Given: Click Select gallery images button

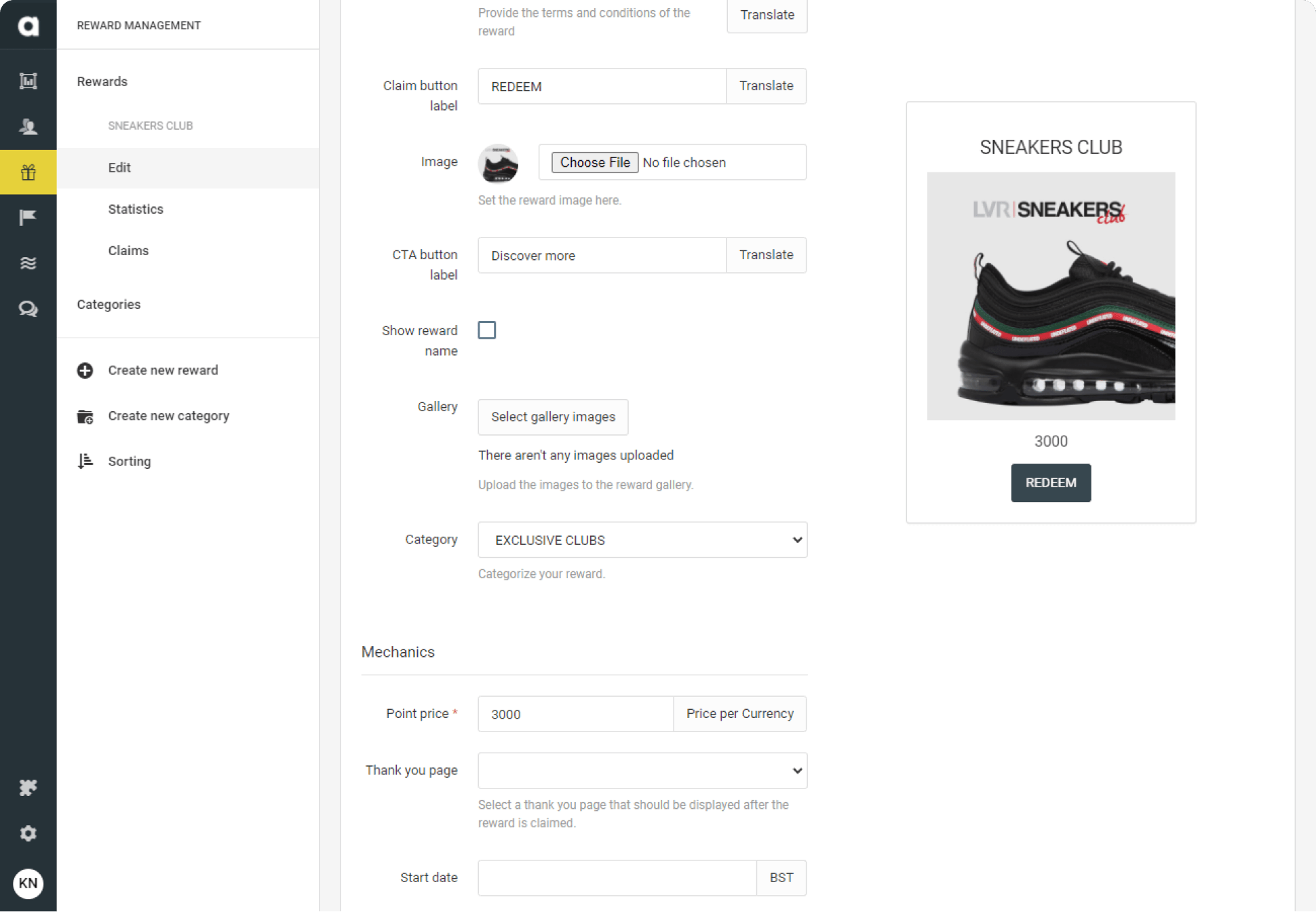Looking at the screenshot, I should pyautogui.click(x=552, y=417).
